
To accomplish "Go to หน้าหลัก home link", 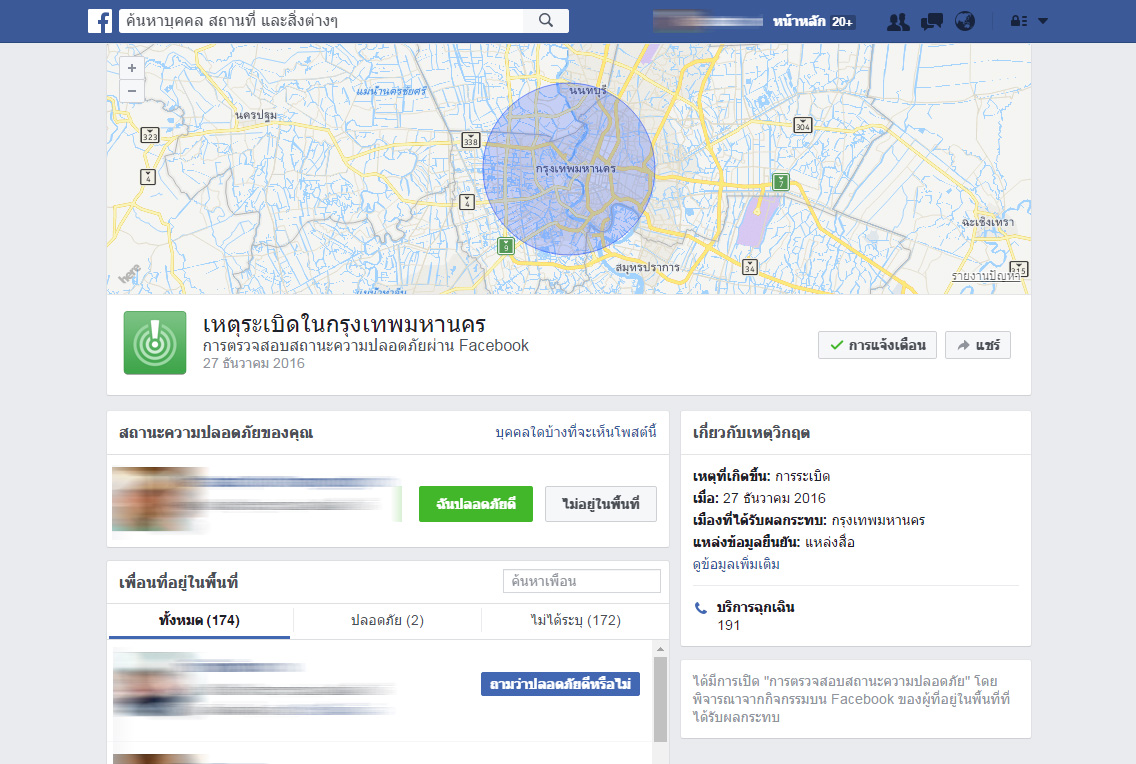I will click(798, 21).
